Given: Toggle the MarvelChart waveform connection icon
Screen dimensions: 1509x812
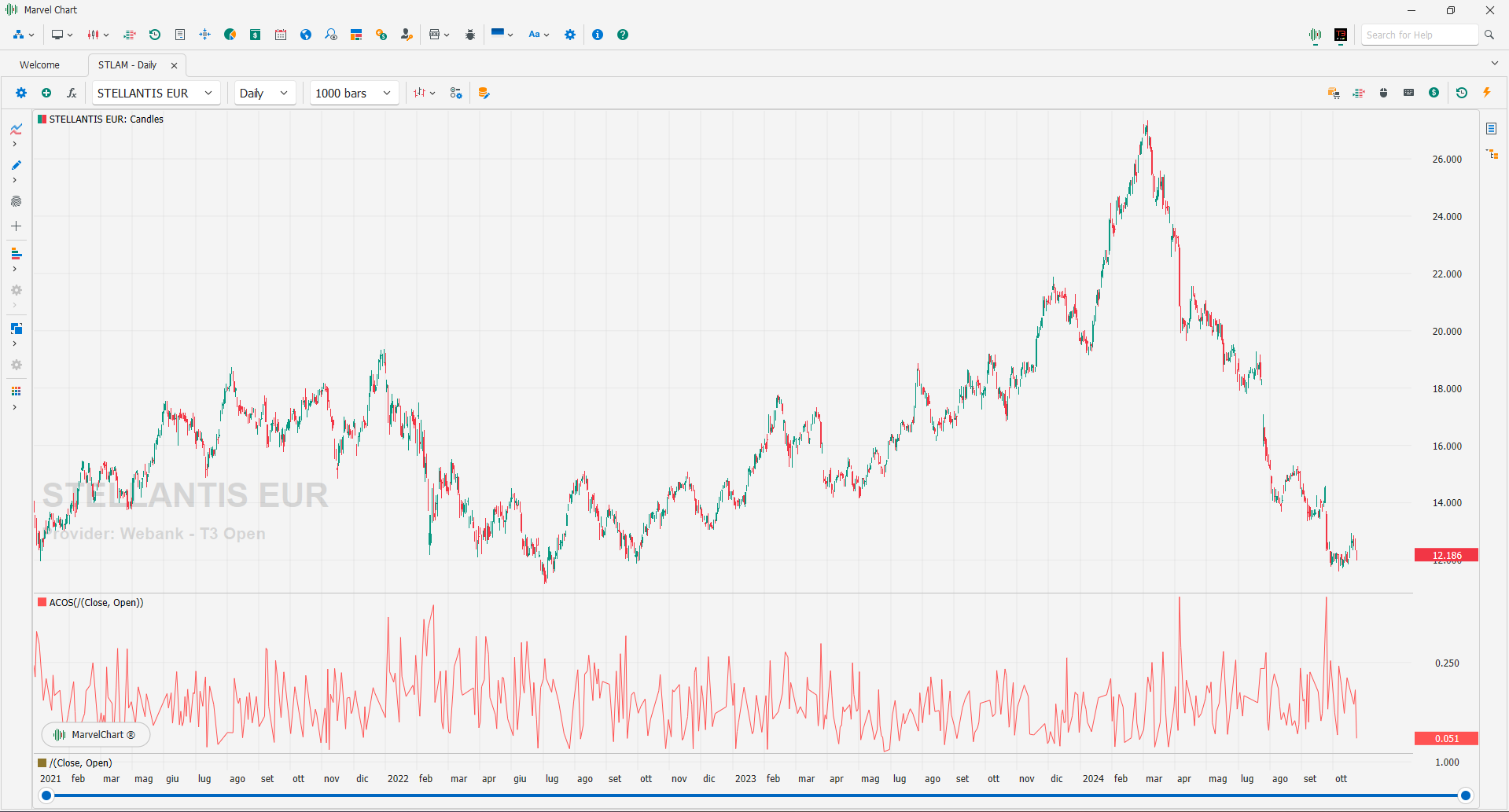Looking at the screenshot, I should [1316, 35].
